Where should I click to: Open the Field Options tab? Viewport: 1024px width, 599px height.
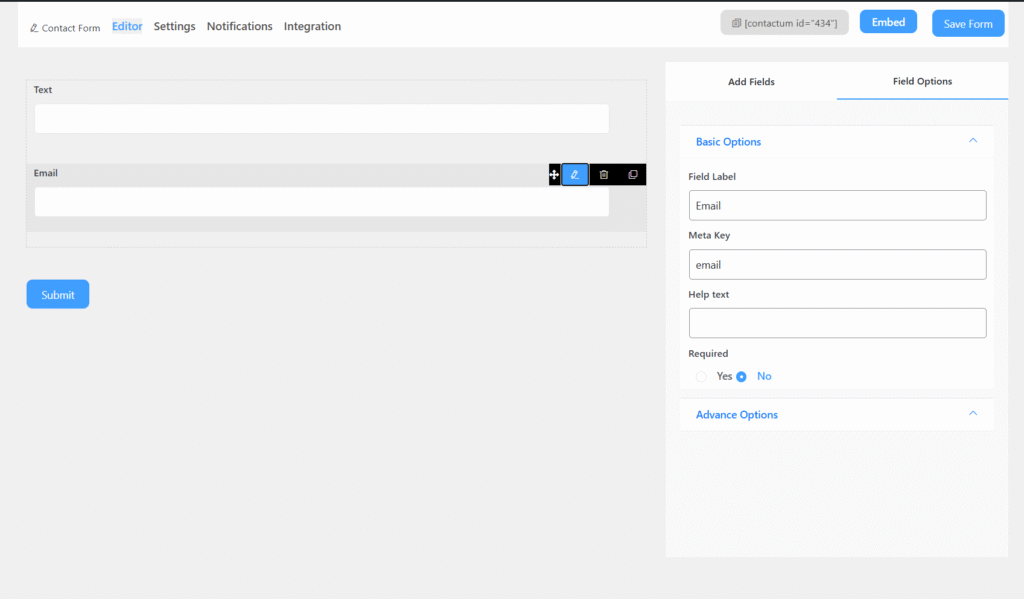tap(922, 82)
